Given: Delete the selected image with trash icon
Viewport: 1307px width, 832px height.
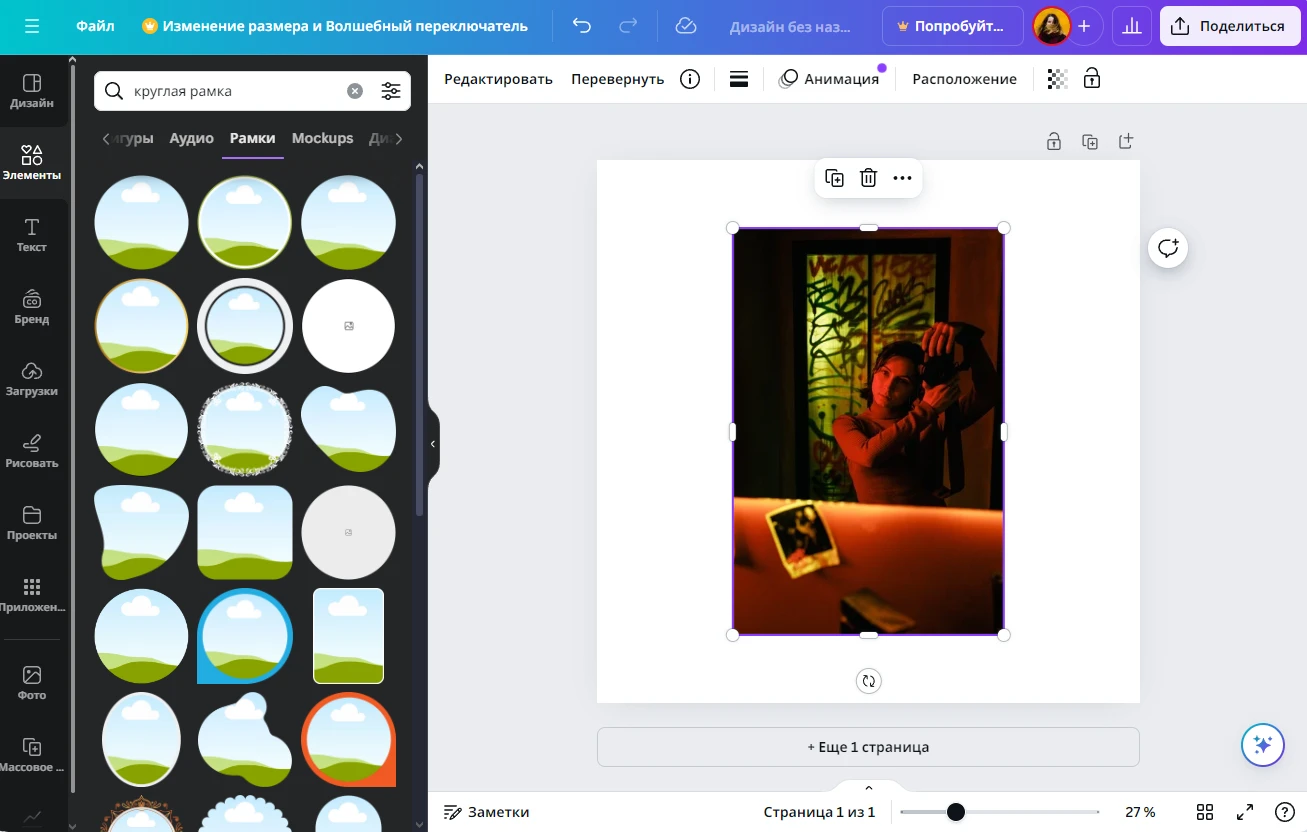Looking at the screenshot, I should [868, 178].
